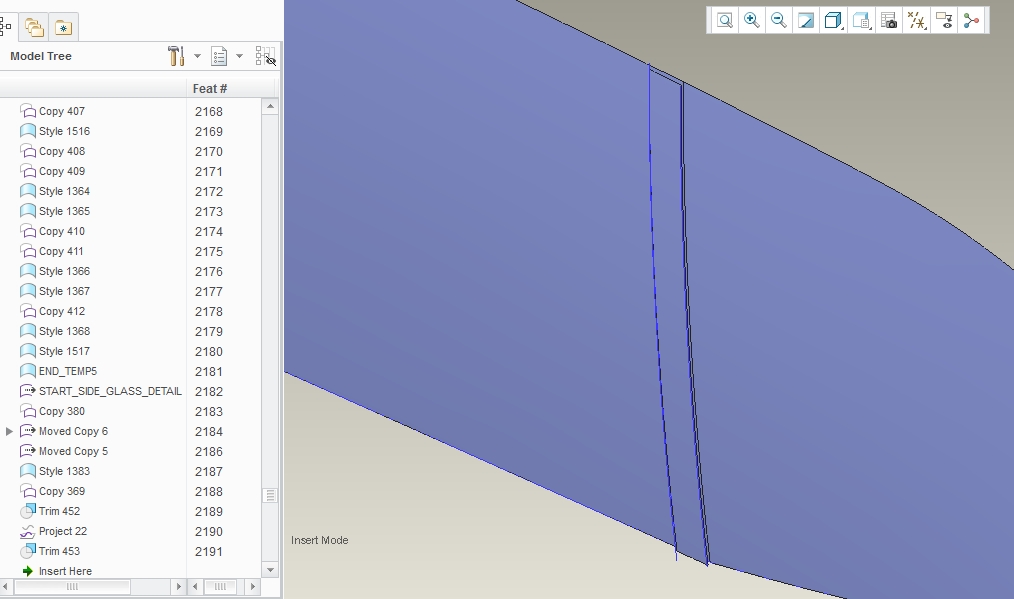This screenshot has width=1014, height=599.
Task: Select the END_TEMP5 feature
Action: tap(68, 371)
